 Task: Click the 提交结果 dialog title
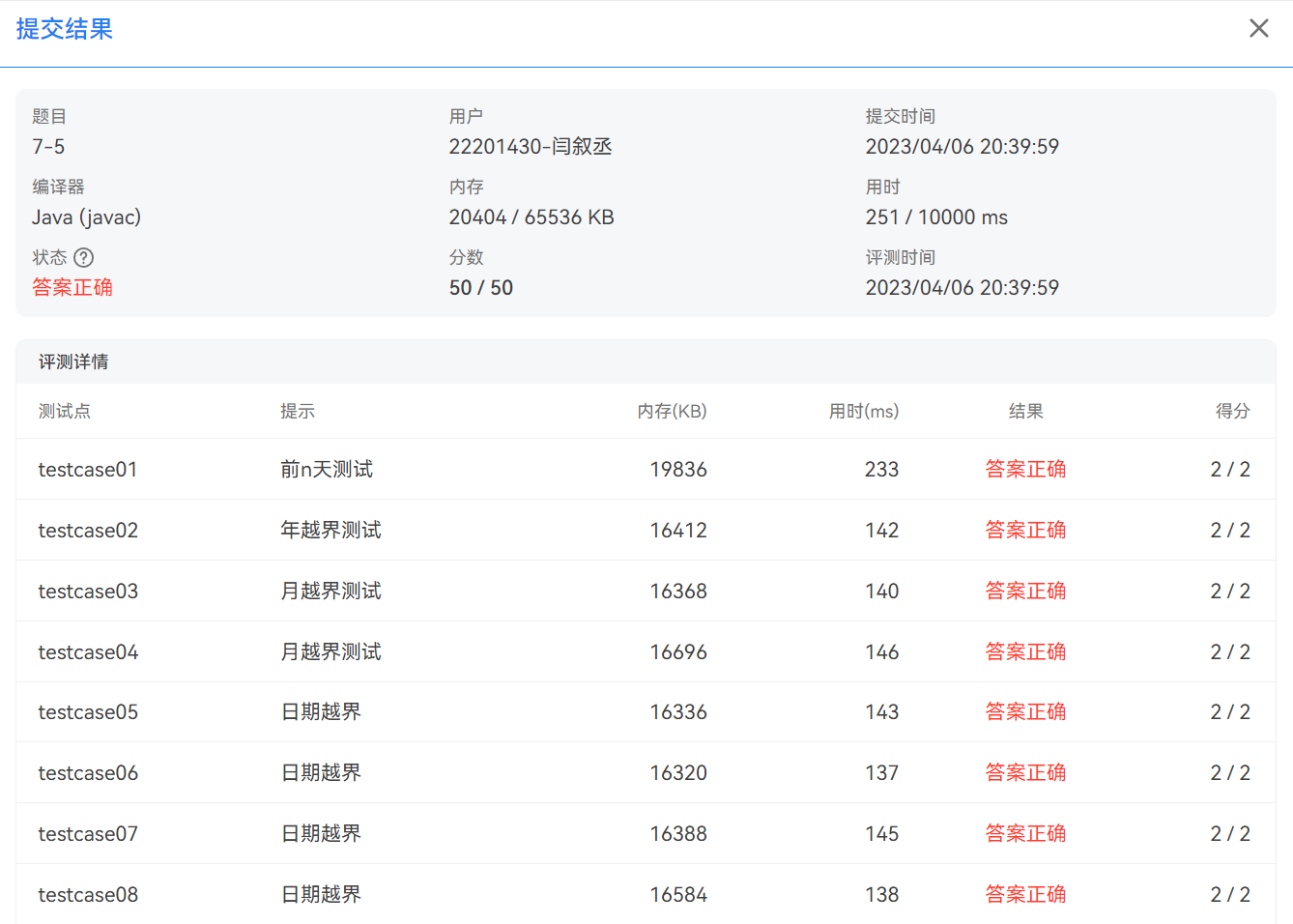coord(65,29)
